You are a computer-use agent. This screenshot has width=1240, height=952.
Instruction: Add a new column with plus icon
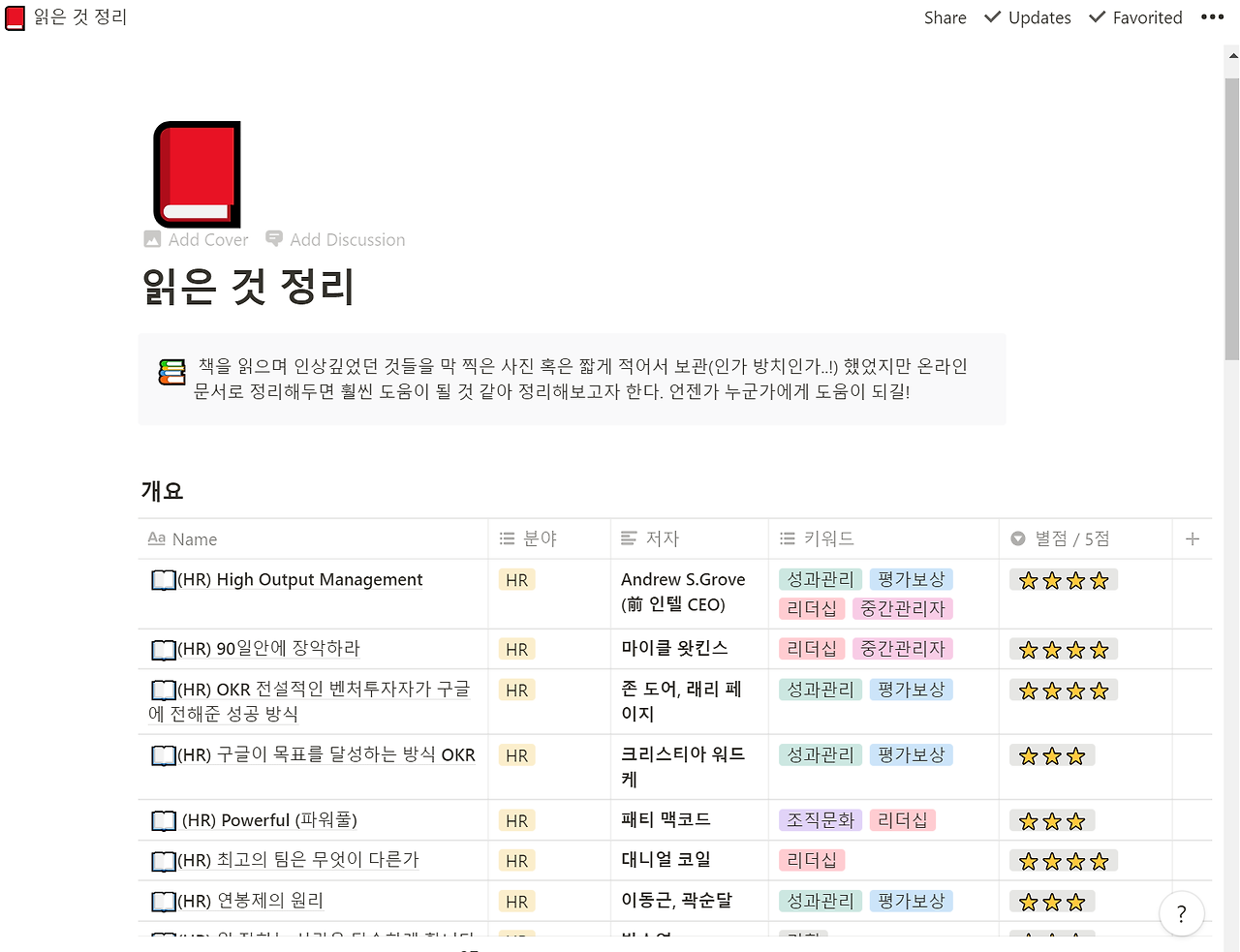pos(1193,538)
